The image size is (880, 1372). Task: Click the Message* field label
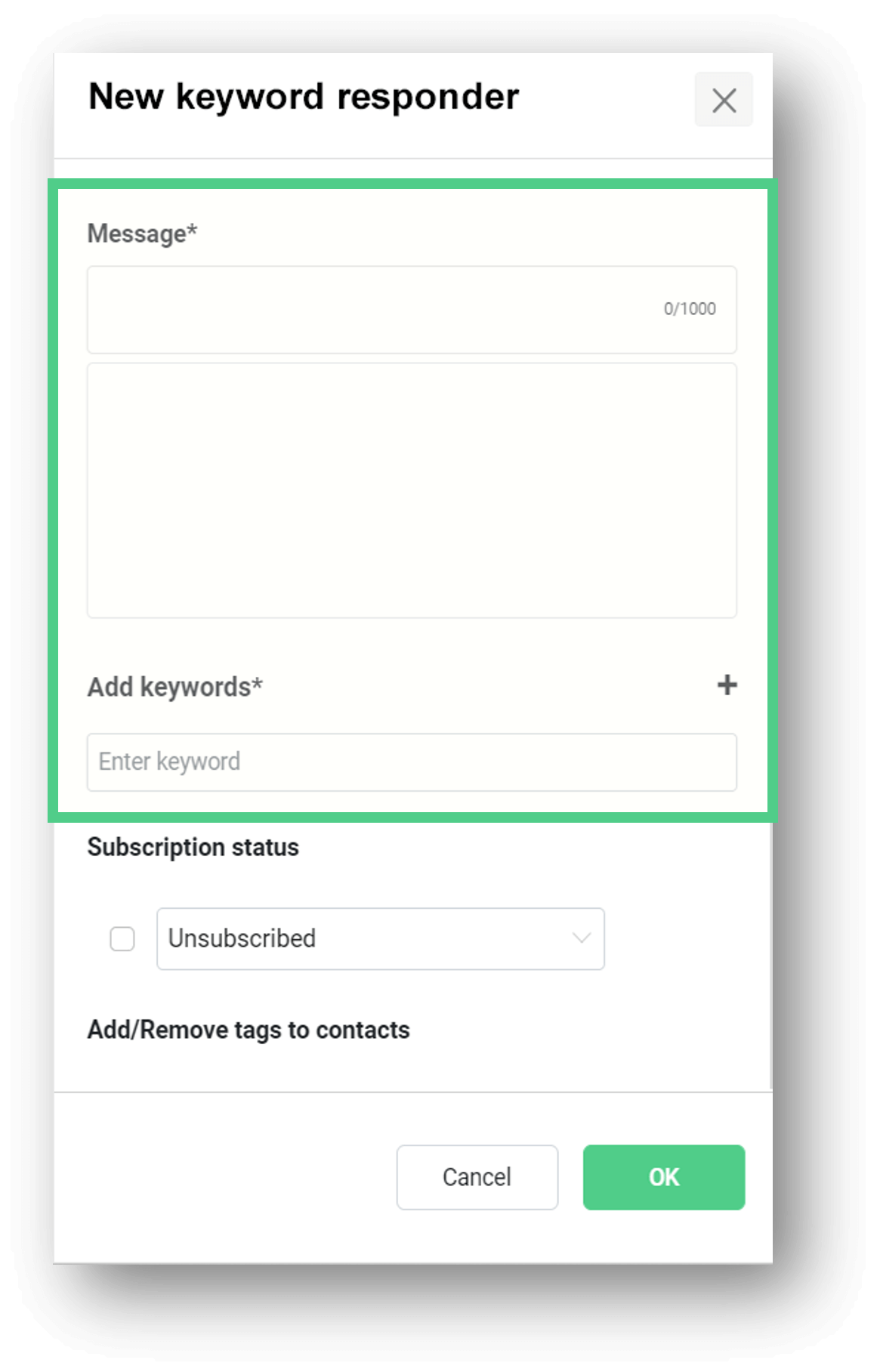click(x=142, y=233)
